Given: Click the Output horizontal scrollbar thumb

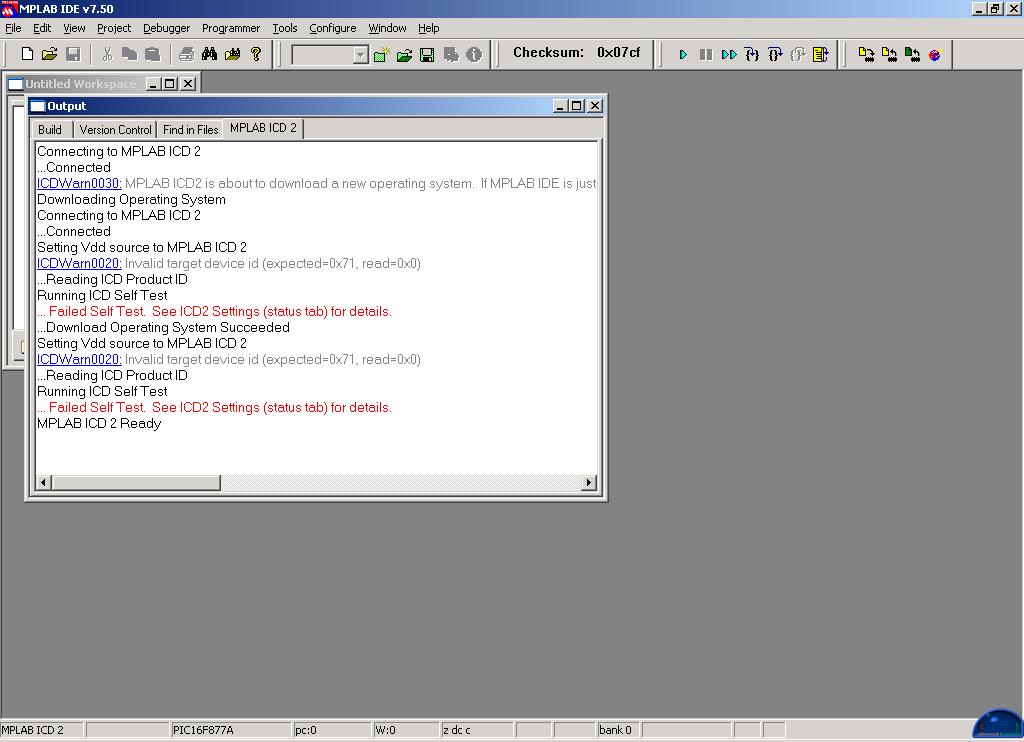Looking at the screenshot, I should click(136, 483).
